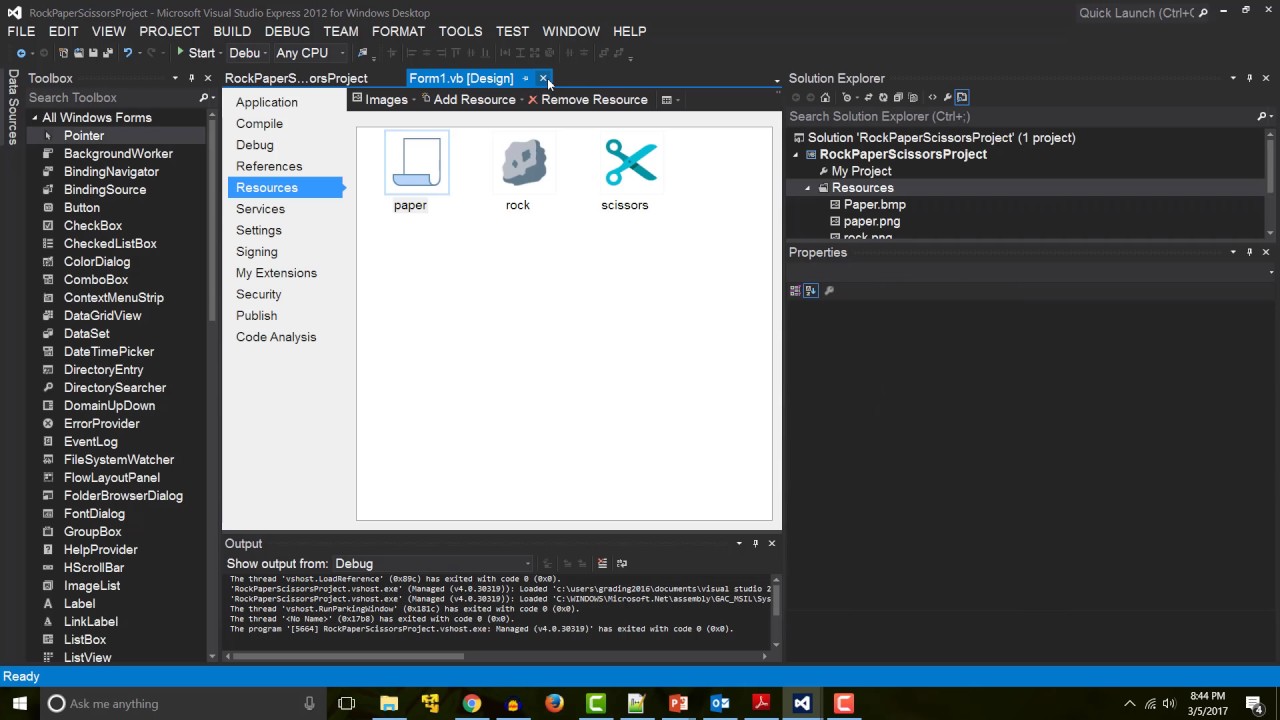Select My Project in Solution Explorer
This screenshot has height=720, width=1280.
[x=861, y=171]
